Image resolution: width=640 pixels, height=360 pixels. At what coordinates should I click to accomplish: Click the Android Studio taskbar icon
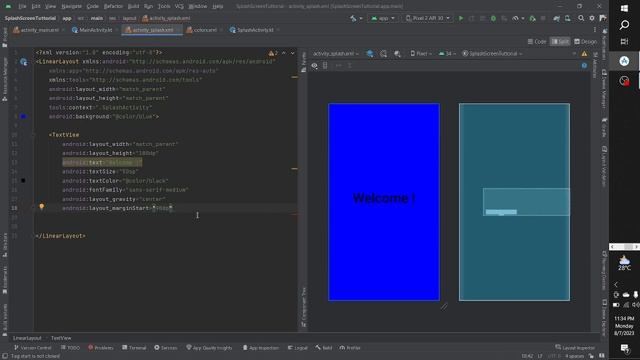point(624,61)
